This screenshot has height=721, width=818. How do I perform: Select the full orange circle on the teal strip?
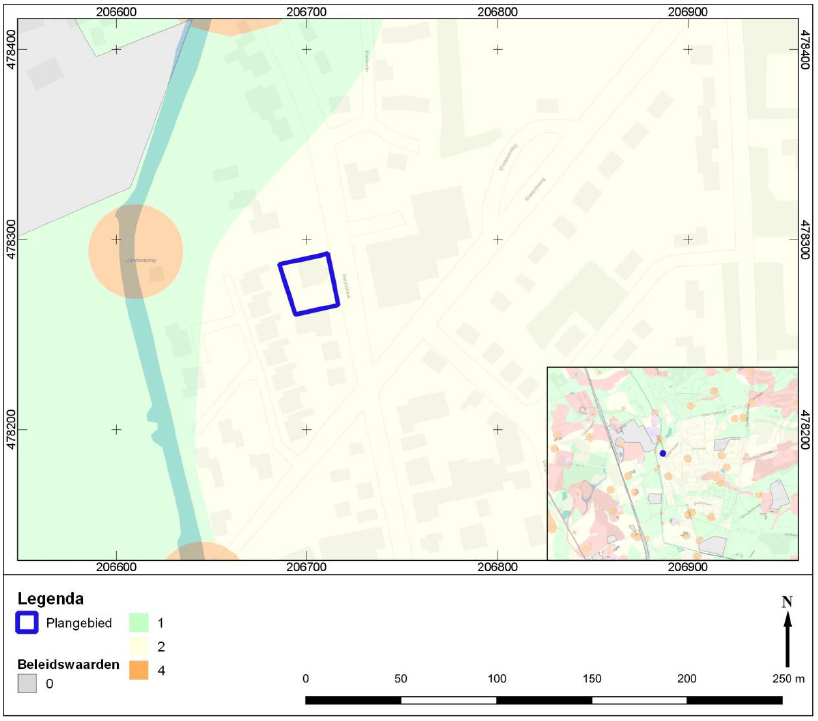[x=136, y=251]
